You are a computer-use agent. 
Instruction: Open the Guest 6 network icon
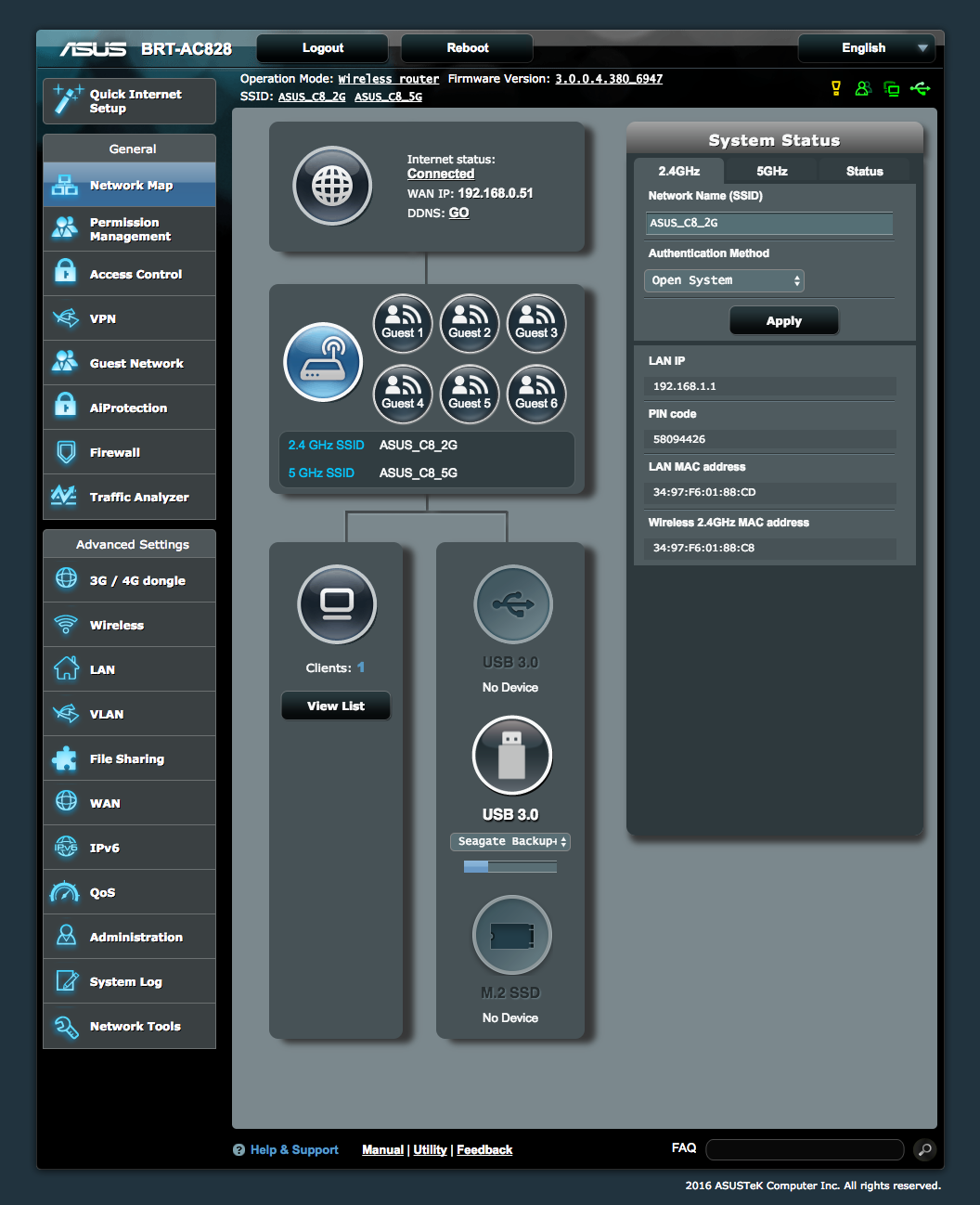point(536,395)
